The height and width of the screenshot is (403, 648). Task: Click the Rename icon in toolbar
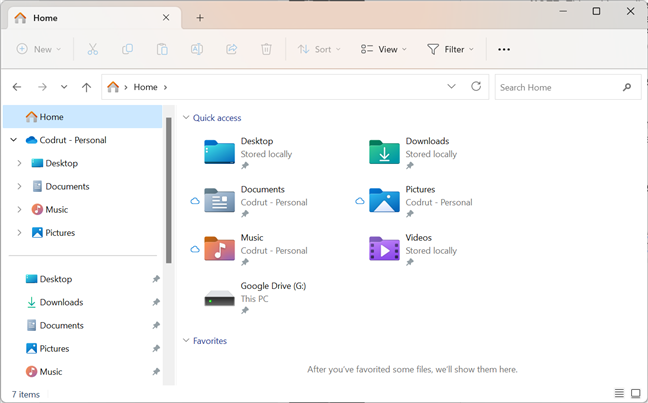pos(197,49)
